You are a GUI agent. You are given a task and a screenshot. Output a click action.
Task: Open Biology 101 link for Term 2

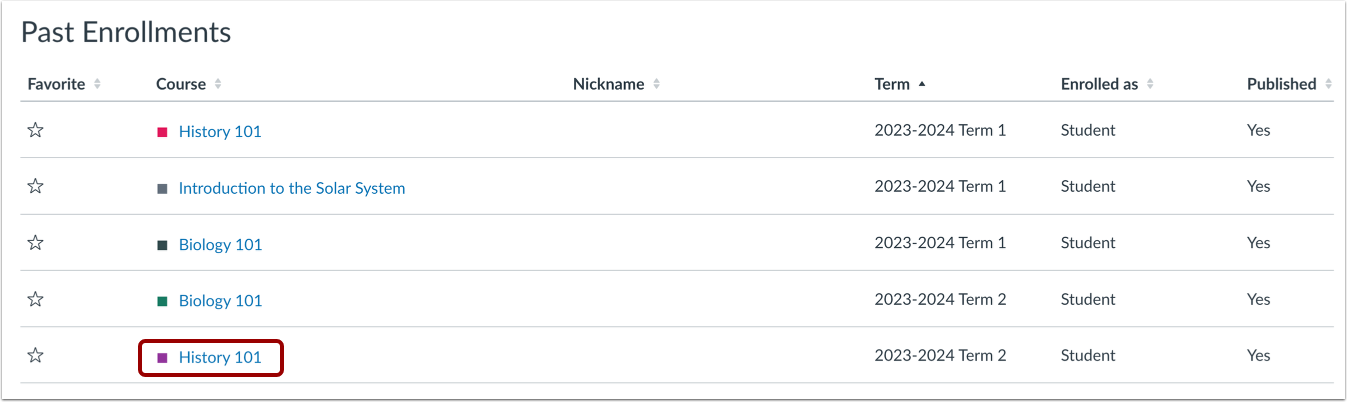[x=220, y=300]
